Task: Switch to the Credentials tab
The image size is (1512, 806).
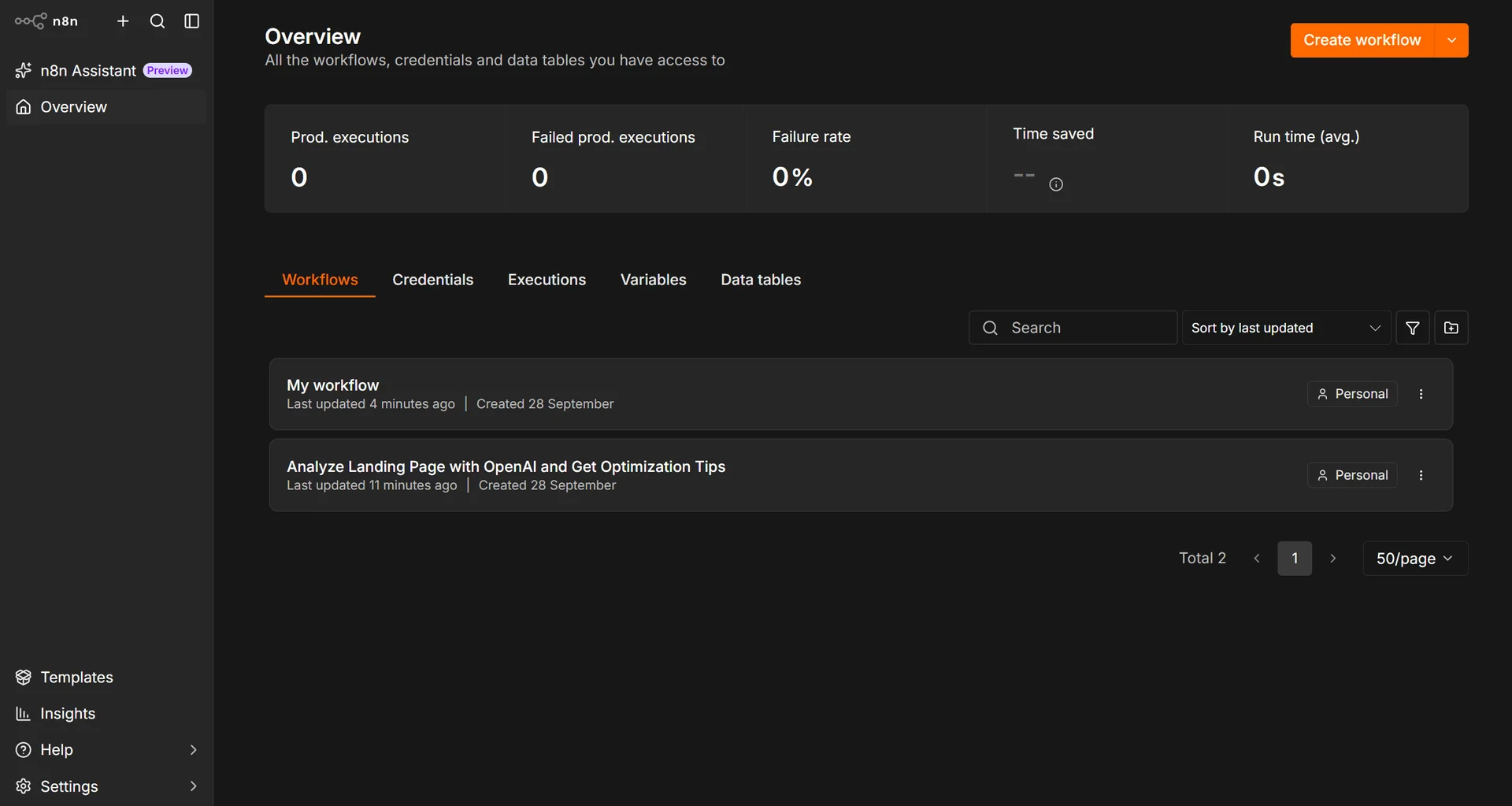Action: (x=432, y=280)
